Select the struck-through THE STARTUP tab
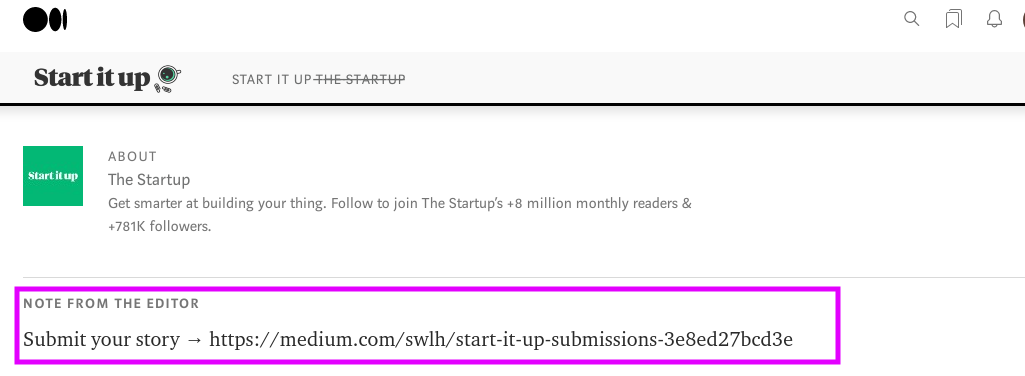The image size is (1025, 376). (360, 80)
